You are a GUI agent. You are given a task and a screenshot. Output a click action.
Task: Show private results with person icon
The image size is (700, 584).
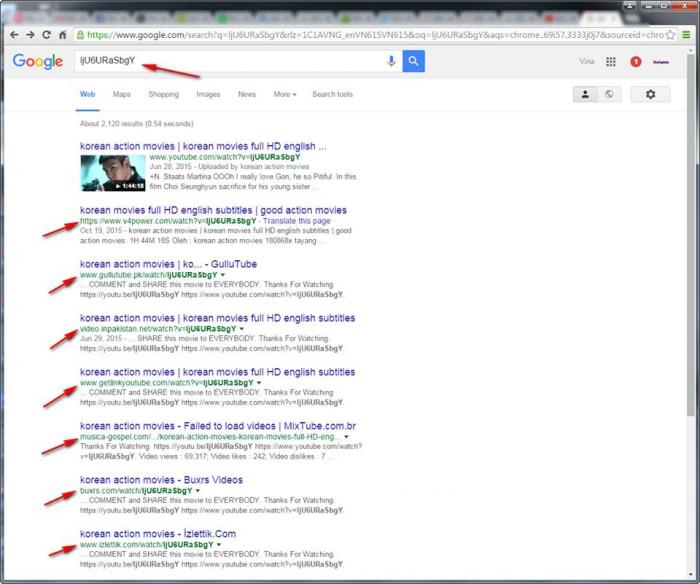point(585,94)
